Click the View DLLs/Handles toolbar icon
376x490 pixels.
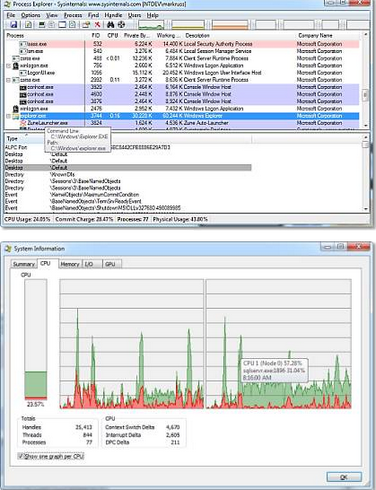point(73,25)
